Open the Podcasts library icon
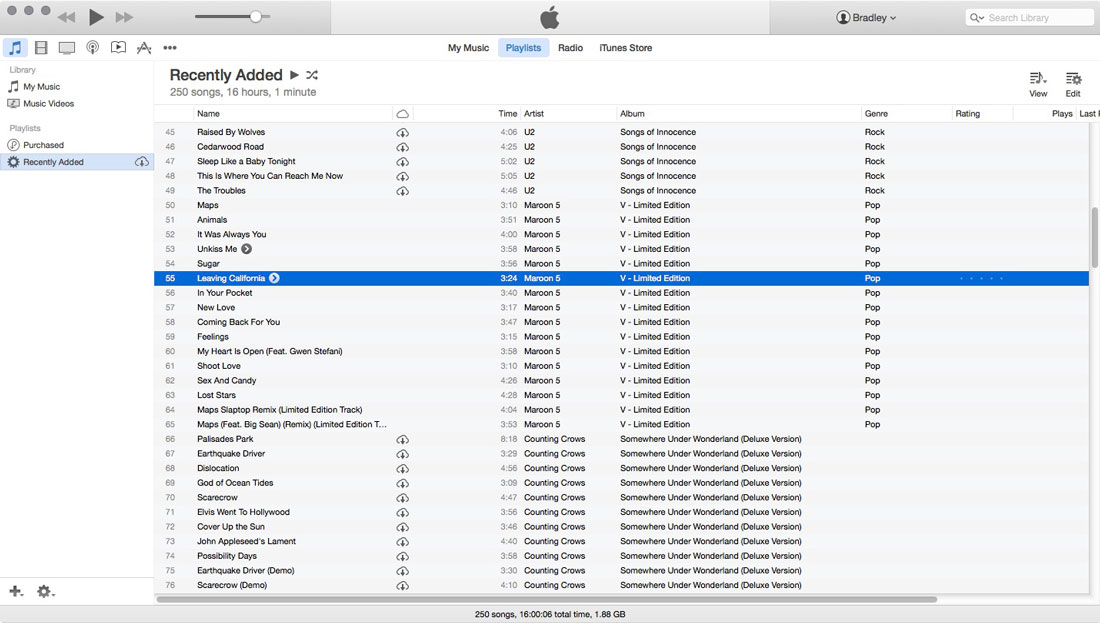 point(93,48)
